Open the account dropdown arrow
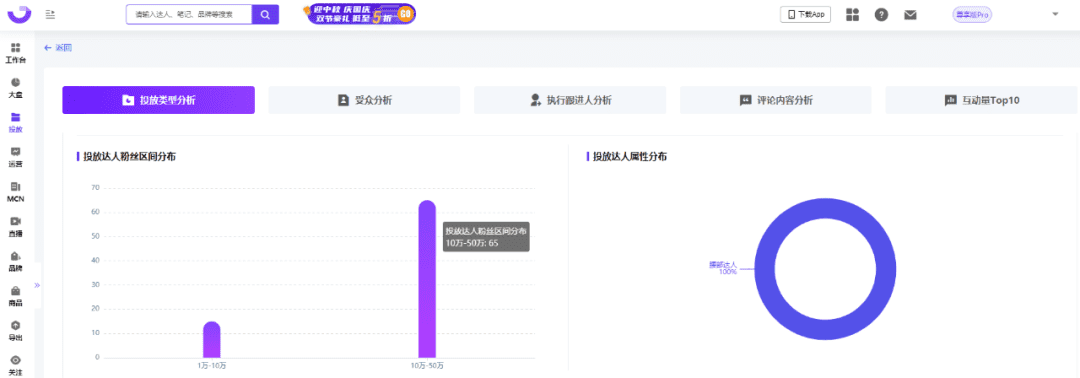 tap(1055, 14)
